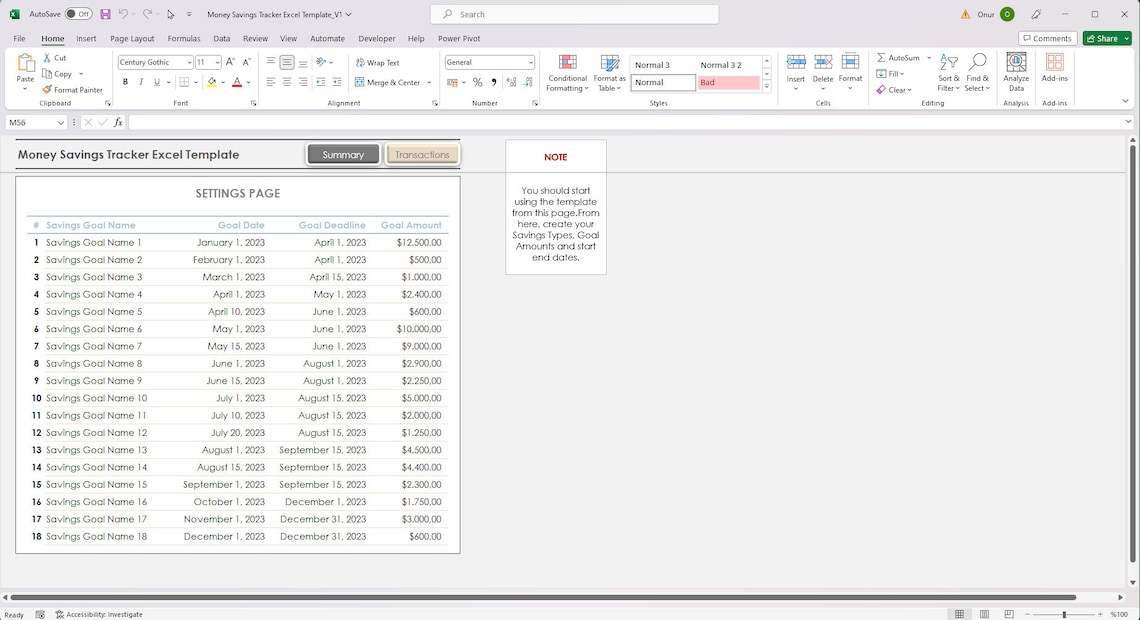Open the Fill Color dropdown arrow
Image resolution: width=1140 pixels, height=620 pixels.
(x=222, y=82)
